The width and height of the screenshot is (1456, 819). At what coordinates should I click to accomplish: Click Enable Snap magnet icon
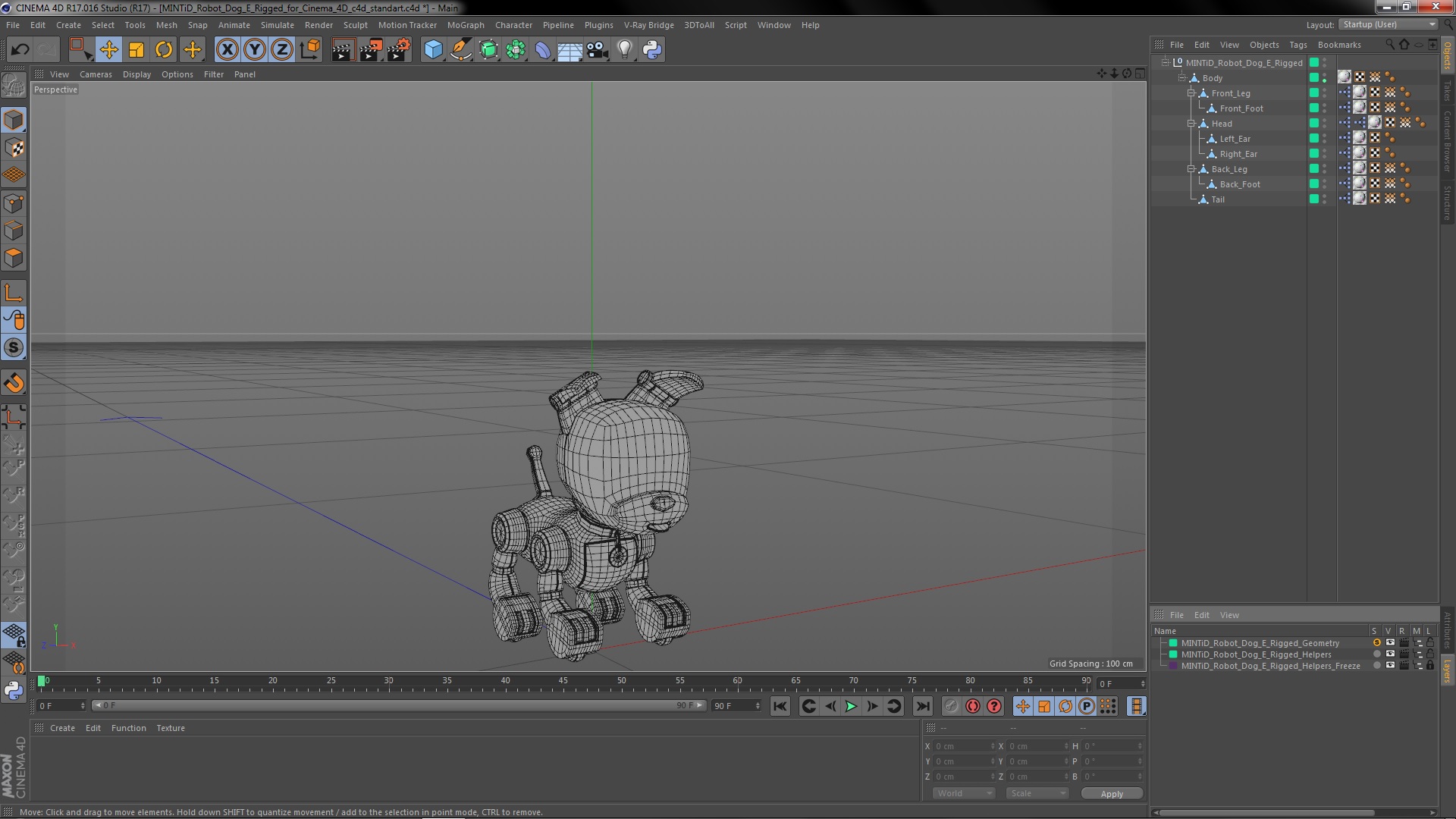(14, 383)
